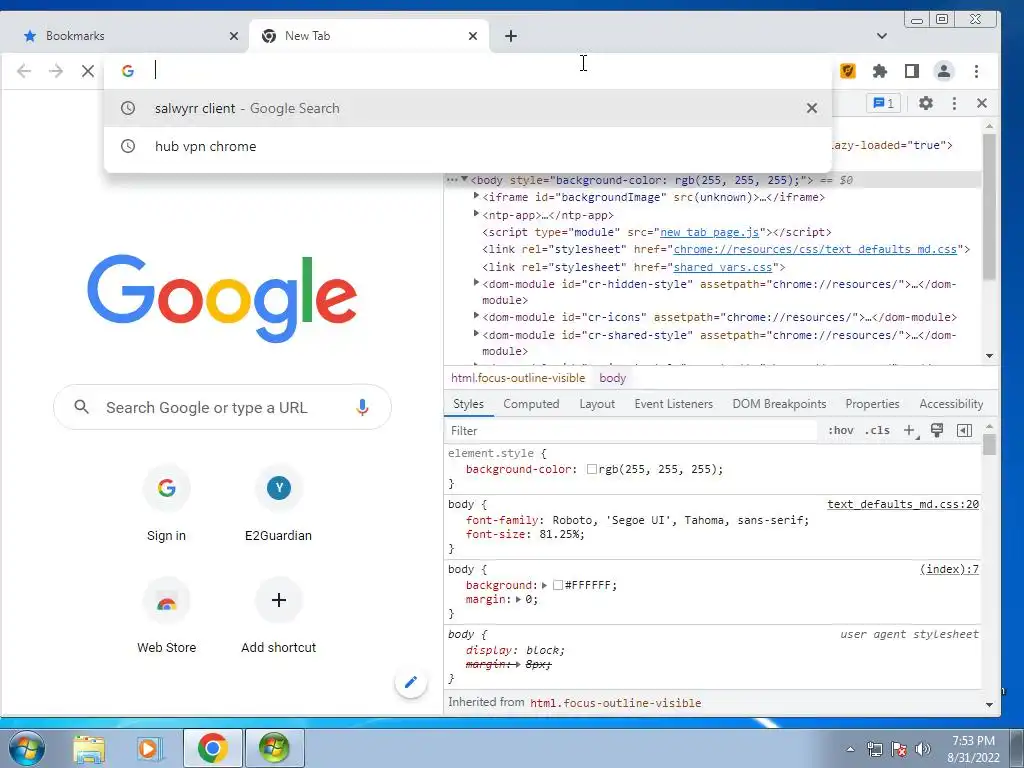Select the salwyrr client search suggestion
The image size is (1024, 768).
point(468,108)
